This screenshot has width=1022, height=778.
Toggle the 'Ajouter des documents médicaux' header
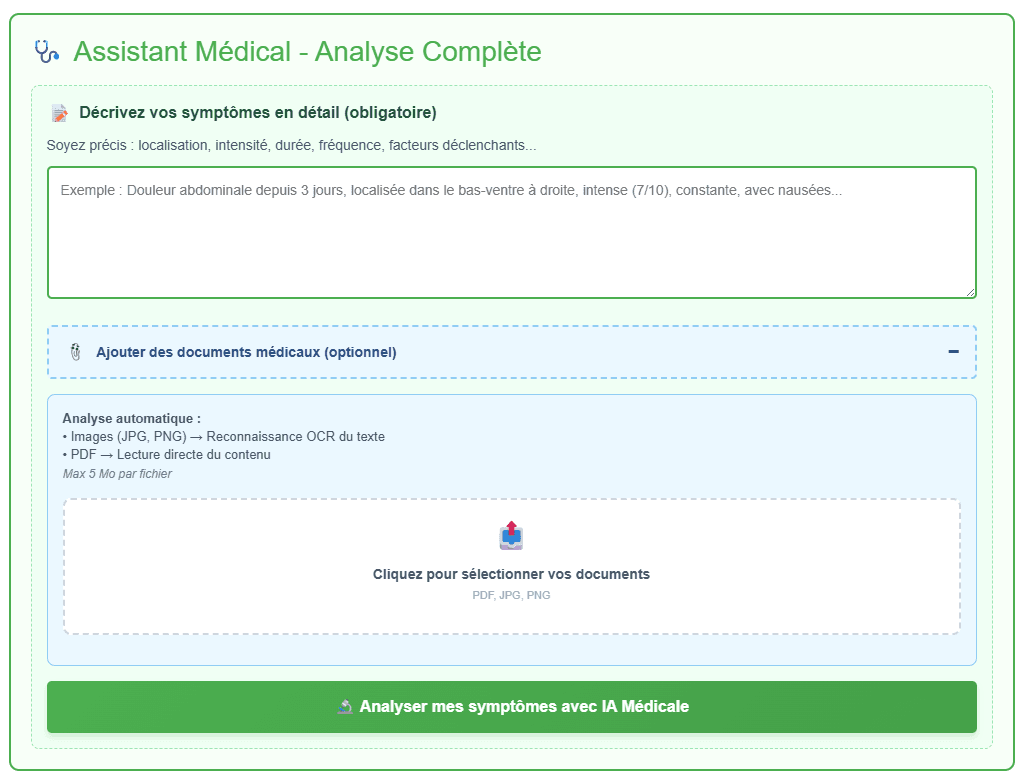(x=246, y=352)
